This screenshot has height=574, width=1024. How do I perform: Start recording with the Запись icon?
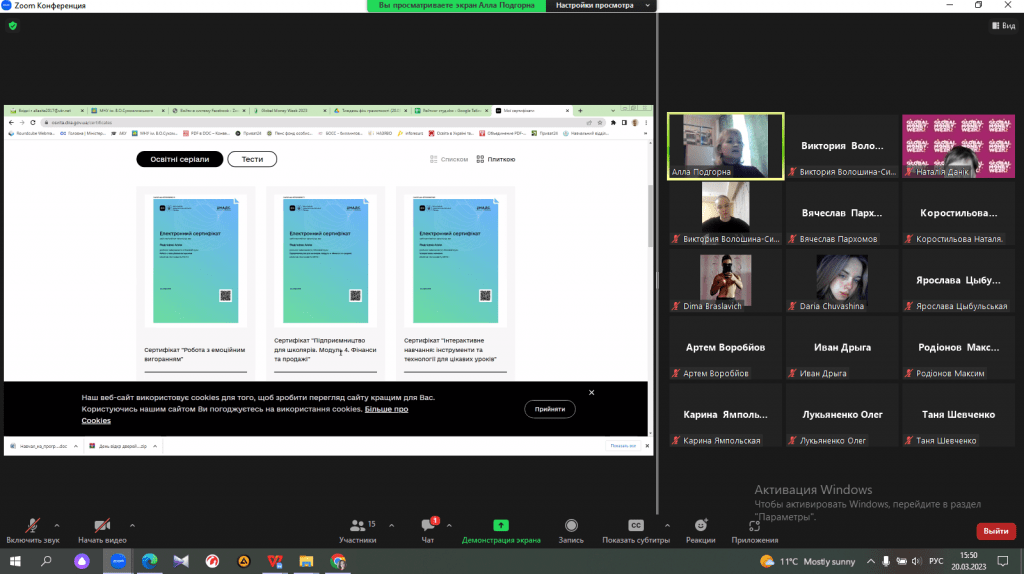(571, 525)
